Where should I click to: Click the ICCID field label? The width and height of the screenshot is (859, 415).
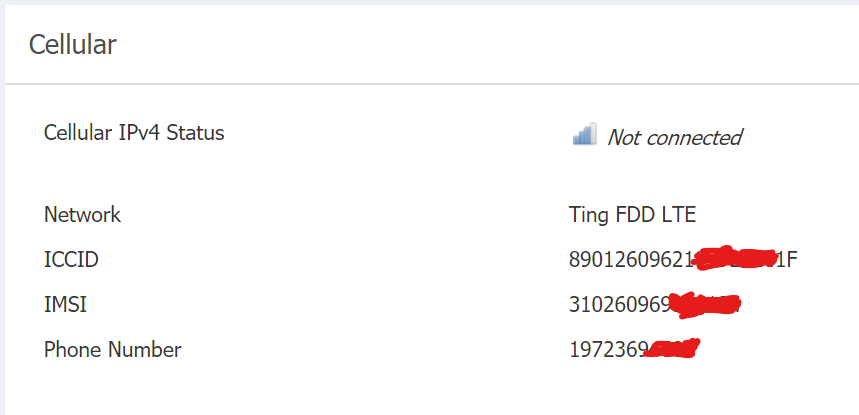[71, 260]
